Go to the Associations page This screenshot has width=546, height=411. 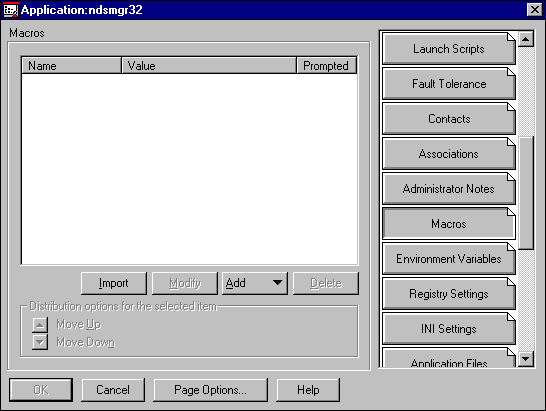(x=448, y=154)
